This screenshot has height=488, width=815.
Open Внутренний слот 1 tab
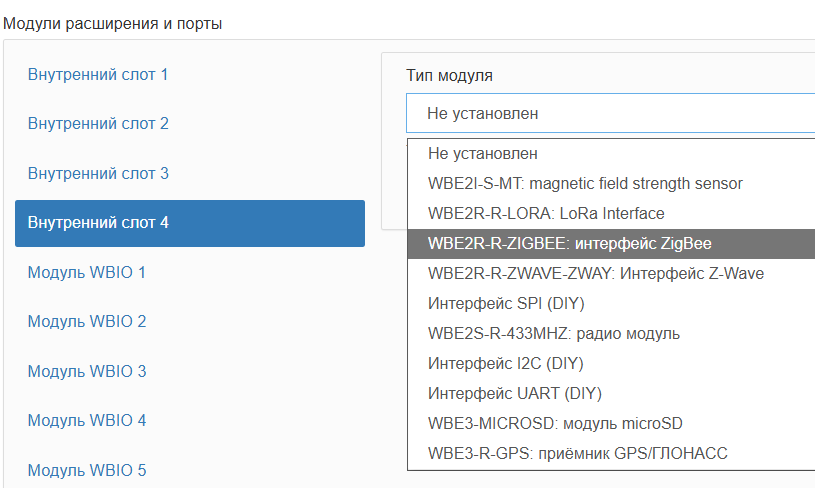[x=98, y=75]
